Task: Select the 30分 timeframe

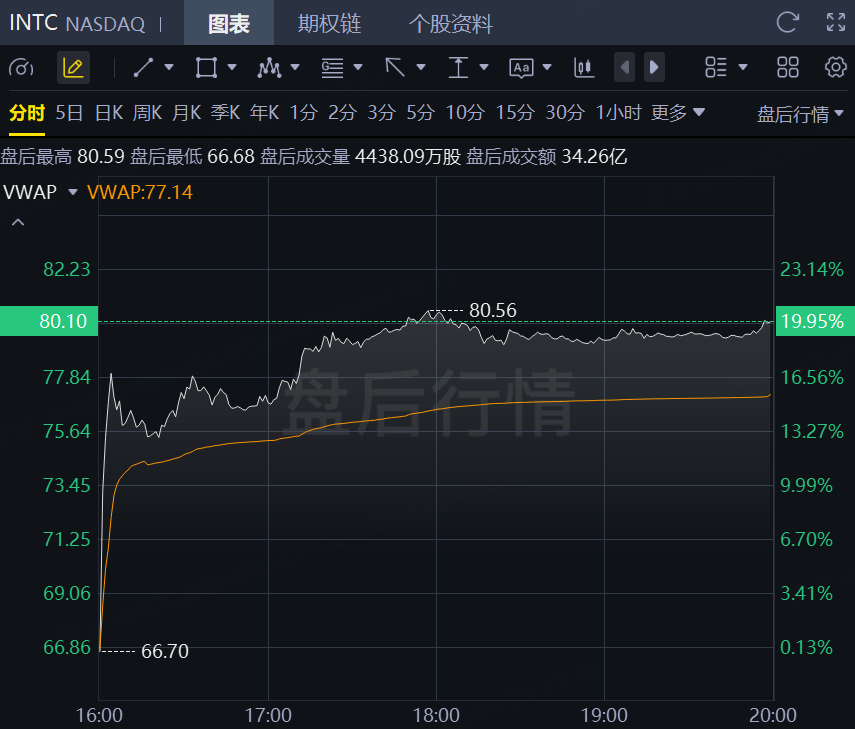Action: click(x=565, y=113)
